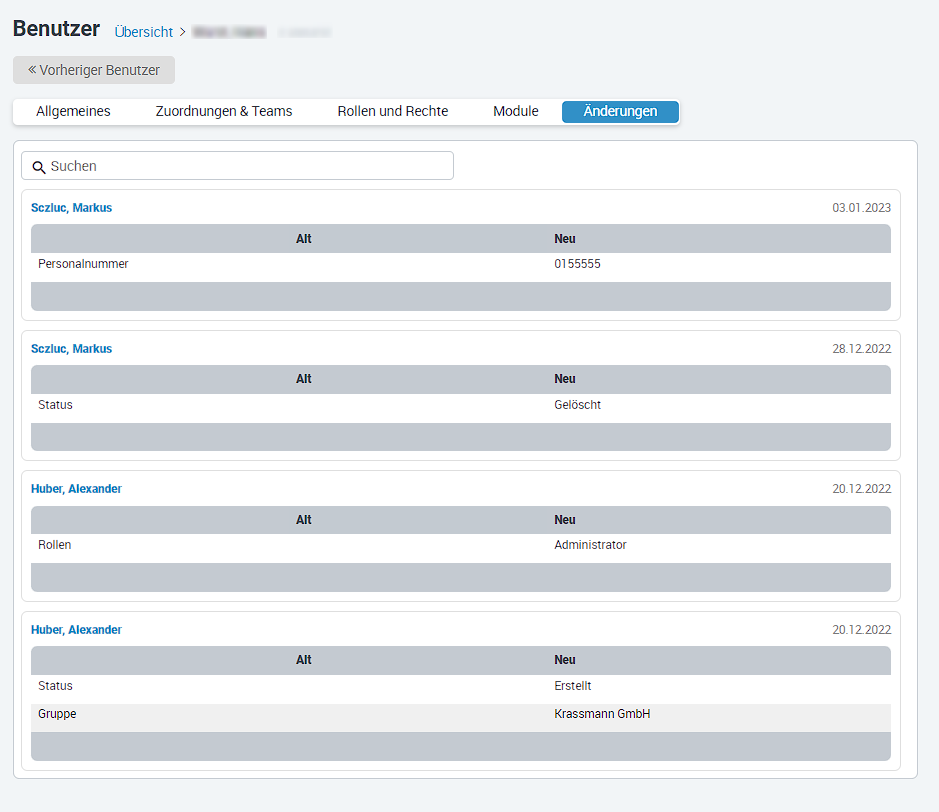Open the Übersicht breadcrumb link

143,32
